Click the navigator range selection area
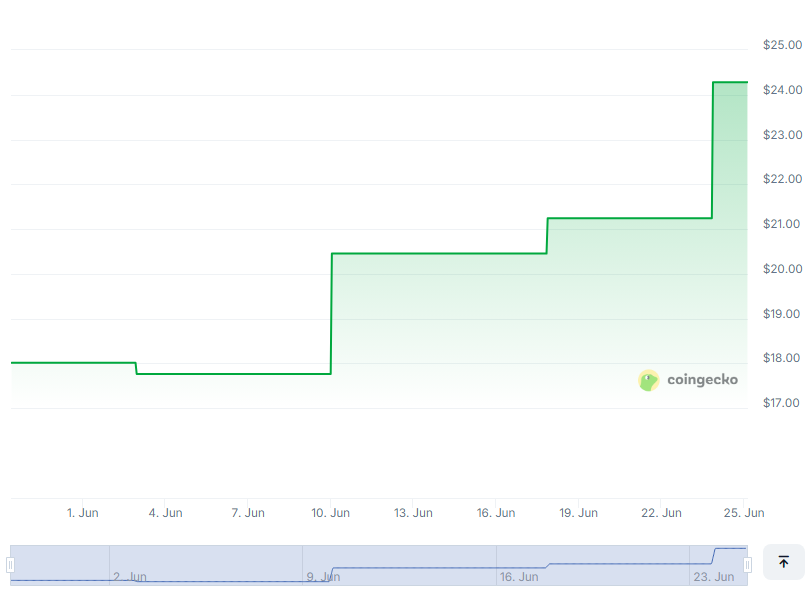This screenshot has width=810, height=600. coord(379,565)
